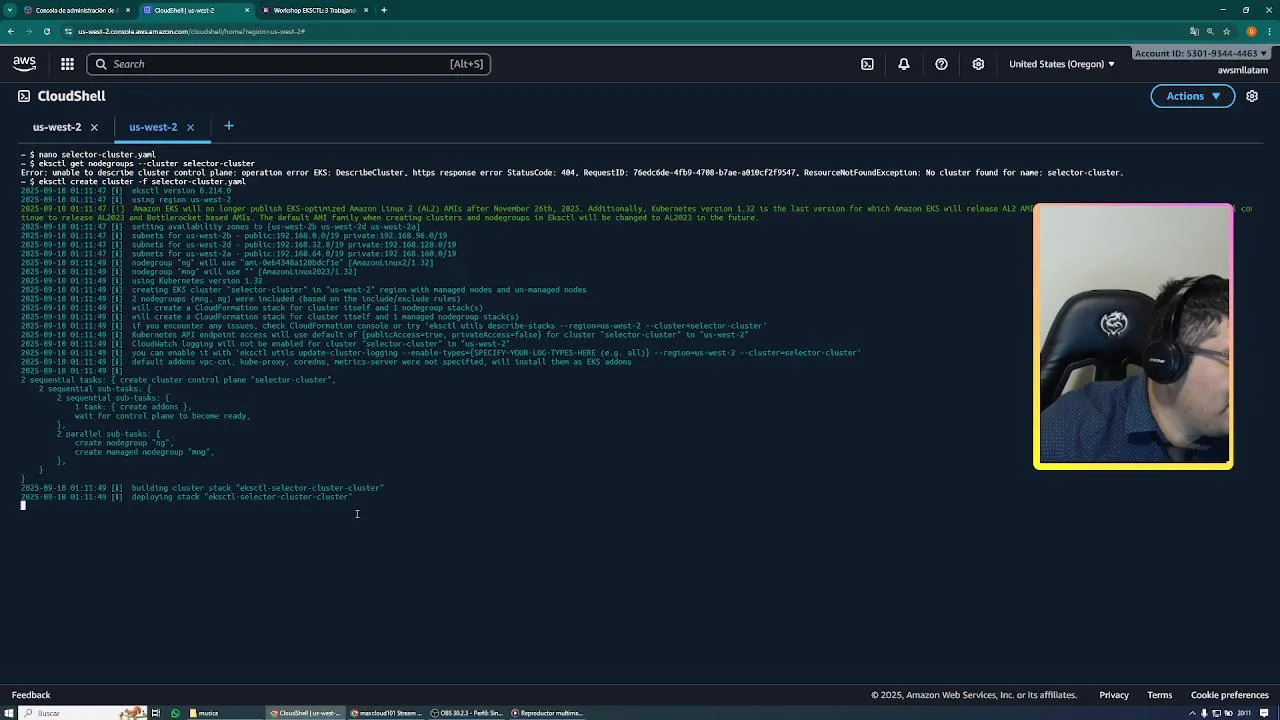Open the Actions dropdown
Viewport: 1280px width, 720px height.
coord(1193,96)
